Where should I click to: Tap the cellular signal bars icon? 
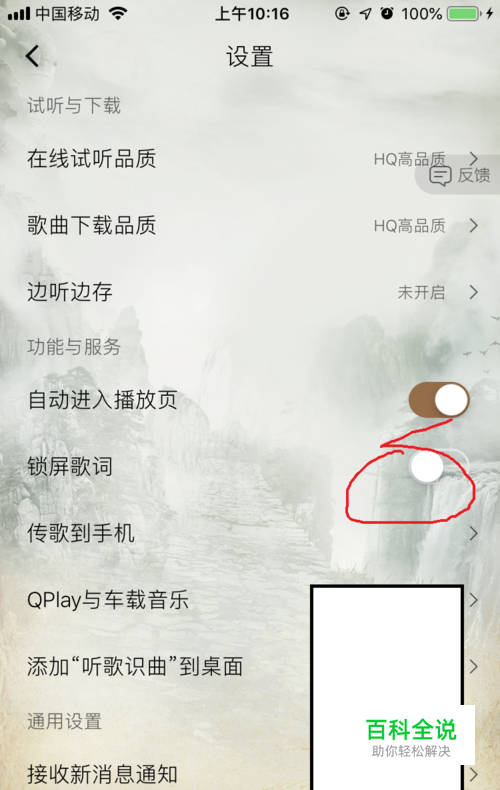(19, 14)
